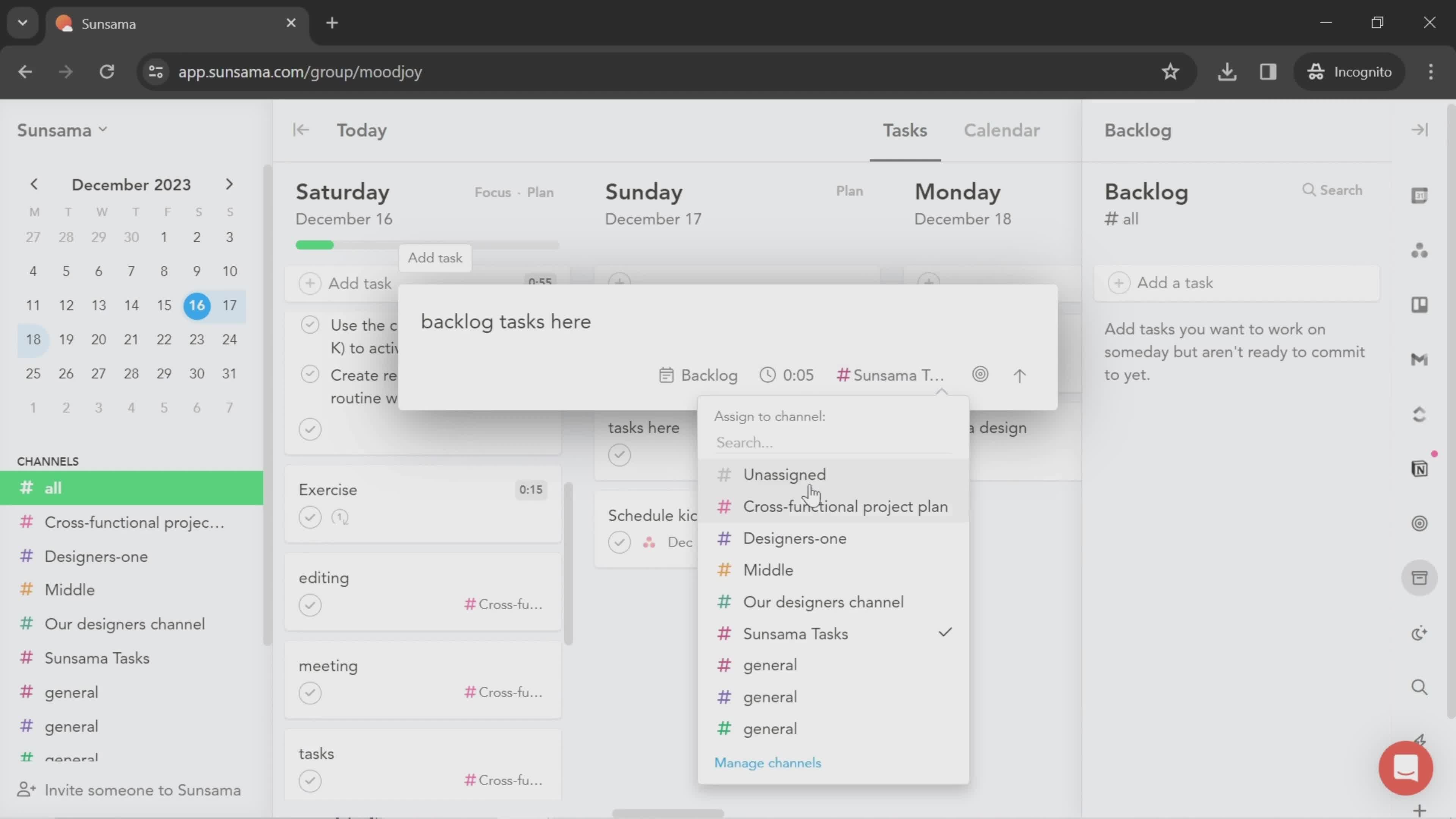
Task: Click Invite someone to Sunsama
Action: click(x=129, y=790)
